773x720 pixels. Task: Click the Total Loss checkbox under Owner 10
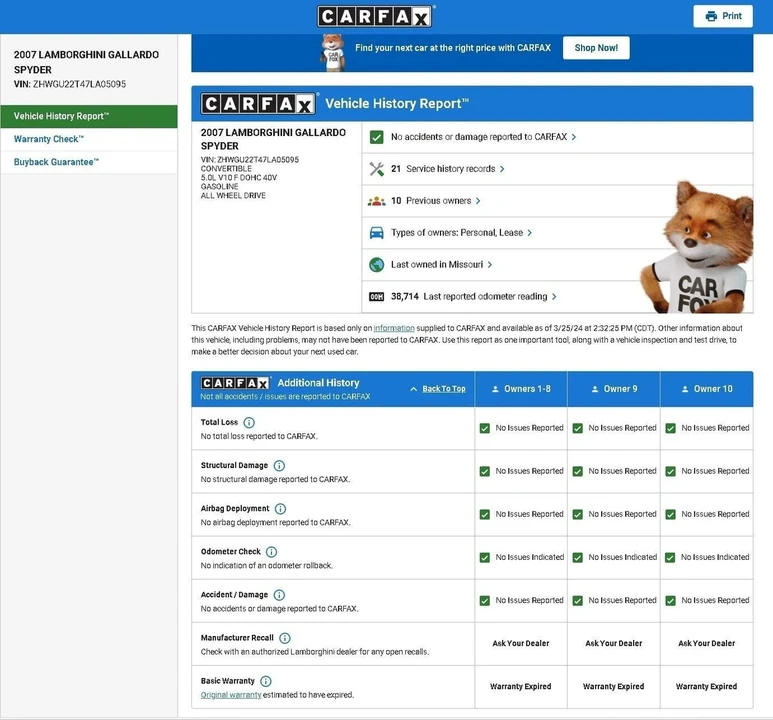click(x=670, y=429)
